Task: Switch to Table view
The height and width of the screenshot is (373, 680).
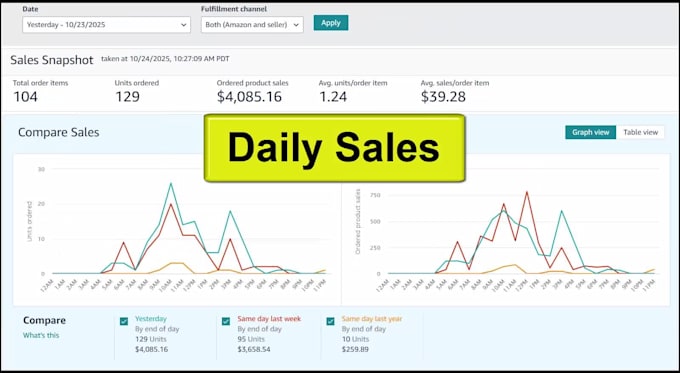Action: pos(641,132)
